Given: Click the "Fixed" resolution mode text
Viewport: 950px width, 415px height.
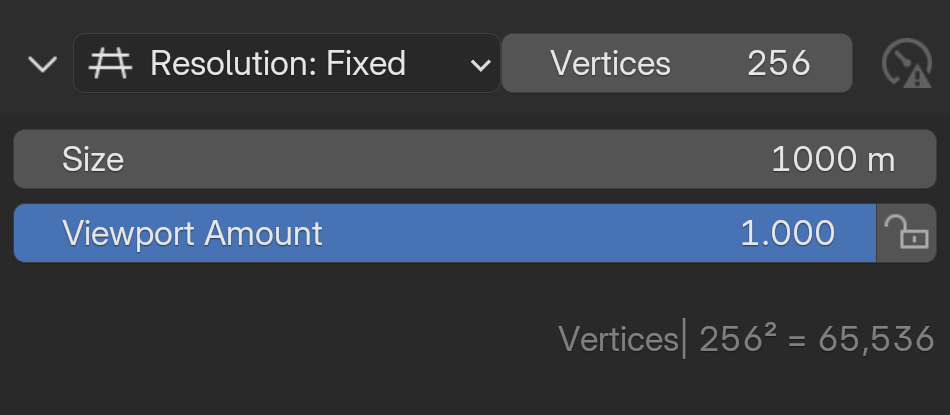Looking at the screenshot, I should (x=365, y=64).
